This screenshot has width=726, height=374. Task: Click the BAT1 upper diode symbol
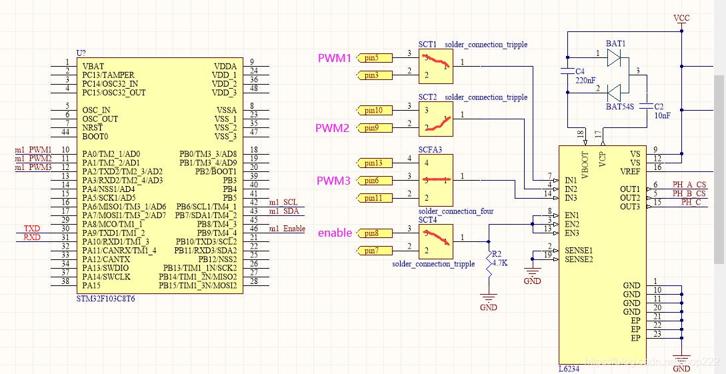[x=614, y=57]
